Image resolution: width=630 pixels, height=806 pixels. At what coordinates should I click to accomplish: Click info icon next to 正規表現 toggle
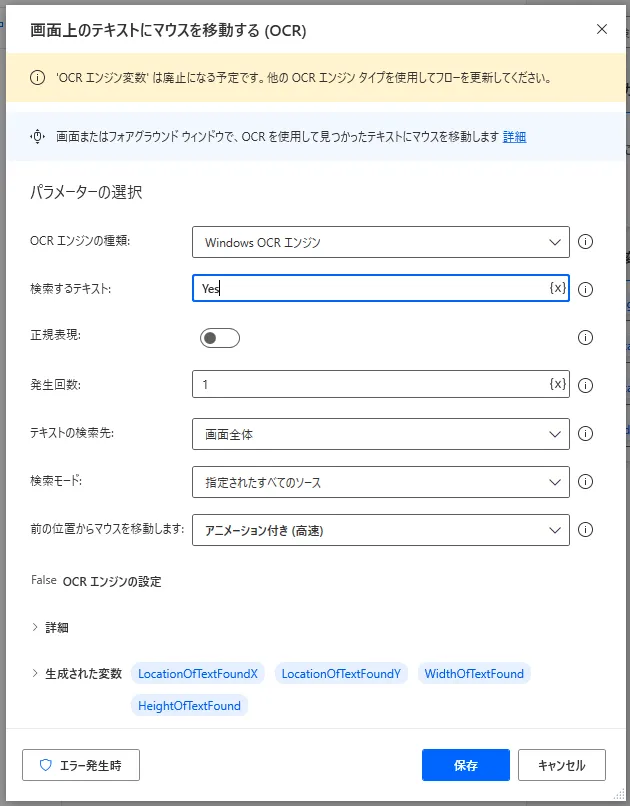[x=585, y=337]
